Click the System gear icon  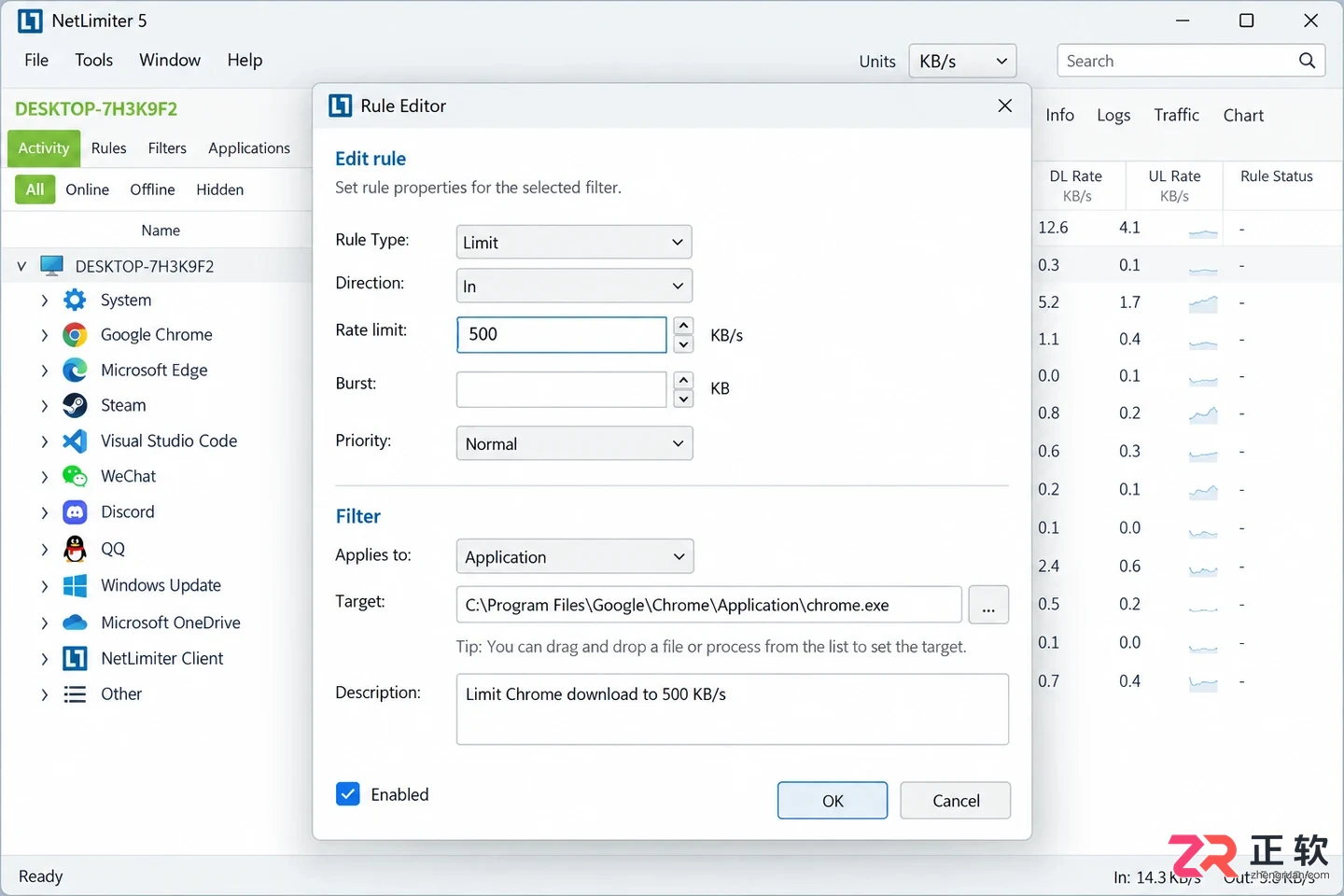(75, 300)
